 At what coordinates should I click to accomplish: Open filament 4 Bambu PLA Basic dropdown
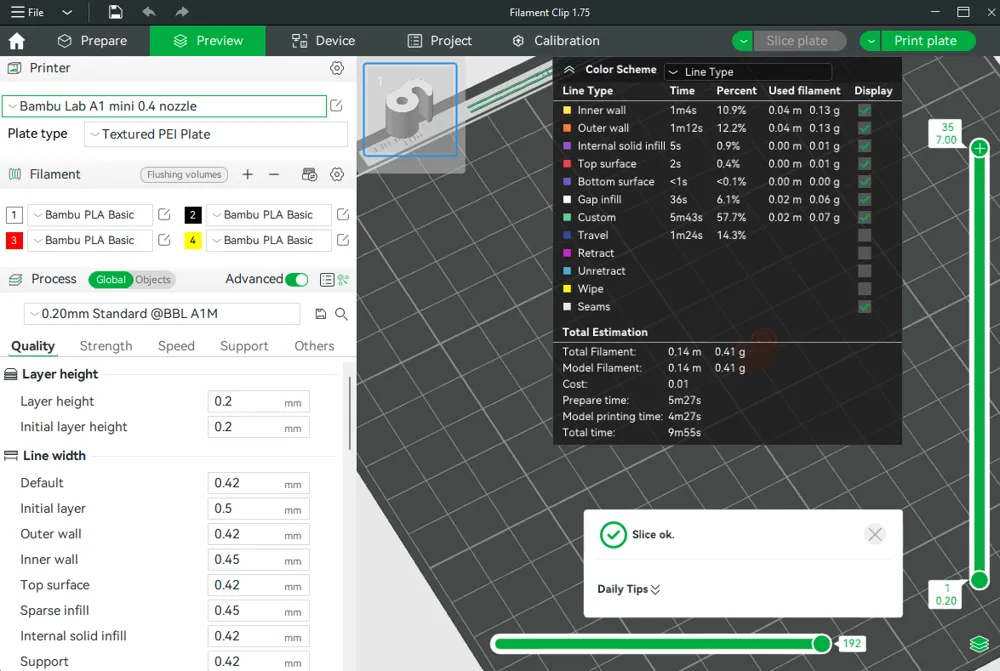tap(269, 240)
